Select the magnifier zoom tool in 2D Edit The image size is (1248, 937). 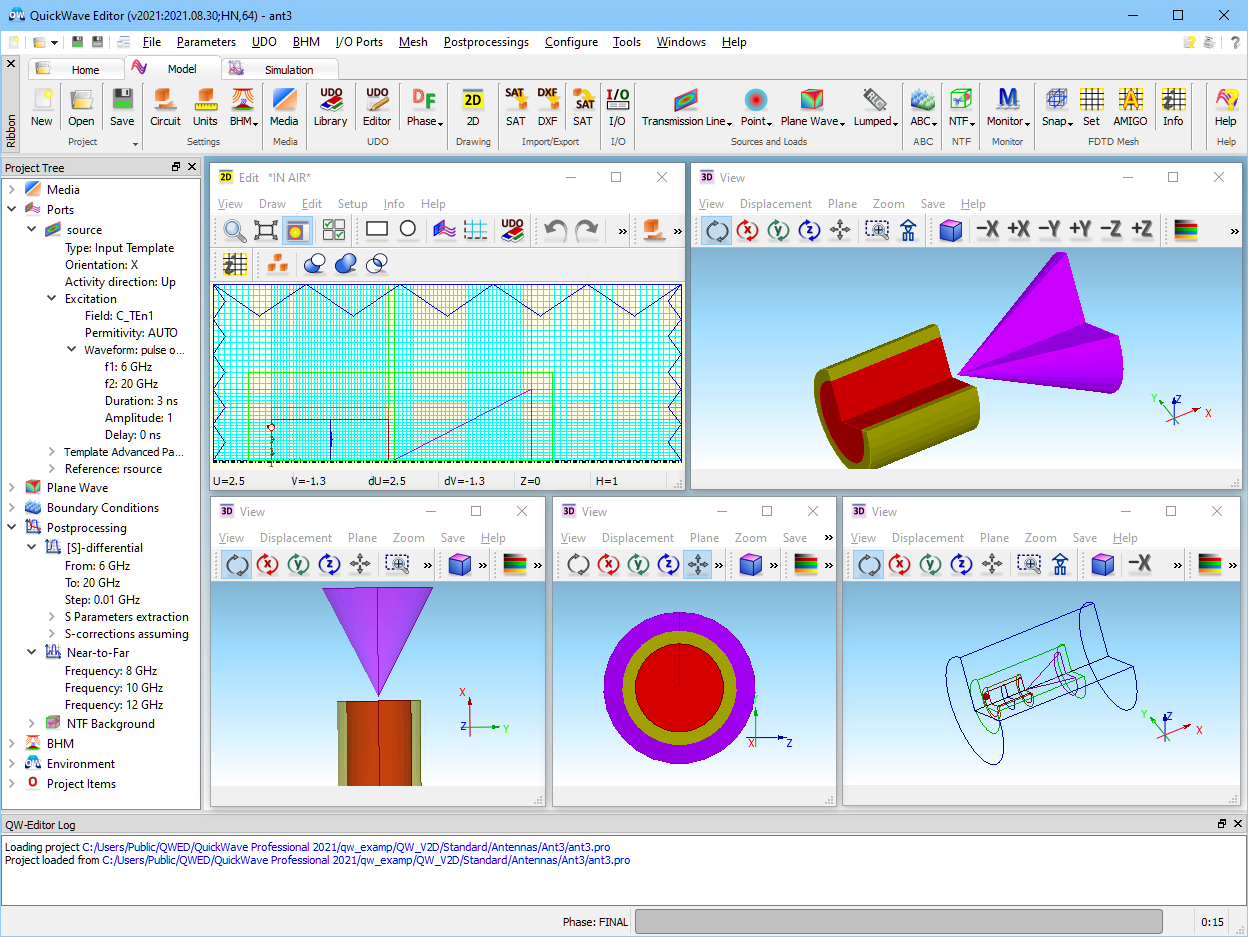coord(235,231)
